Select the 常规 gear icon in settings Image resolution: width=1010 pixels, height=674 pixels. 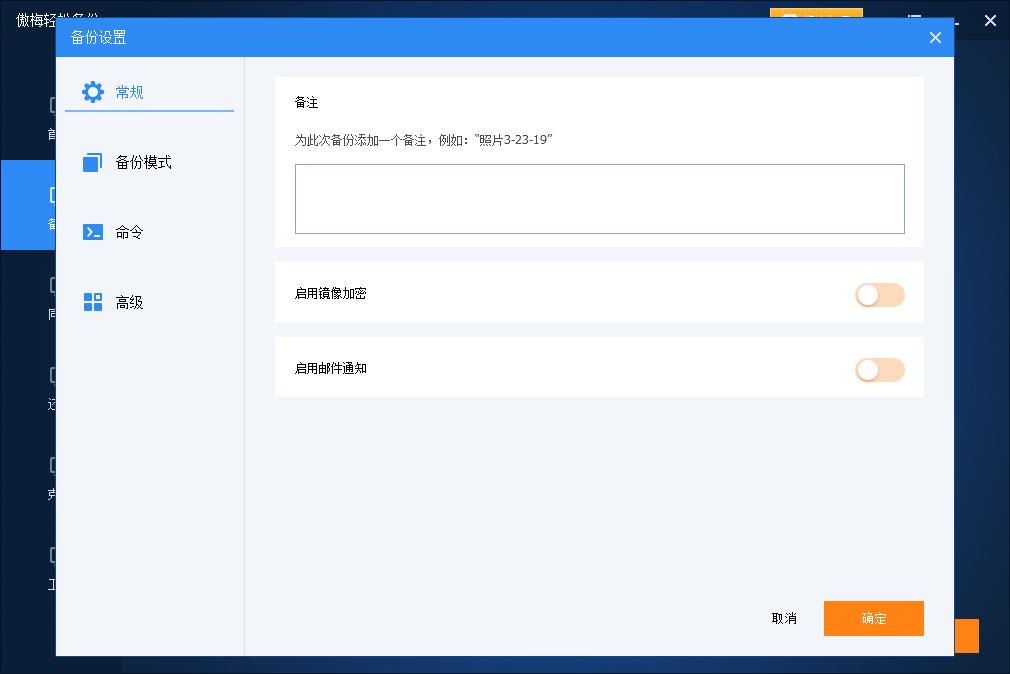click(93, 92)
